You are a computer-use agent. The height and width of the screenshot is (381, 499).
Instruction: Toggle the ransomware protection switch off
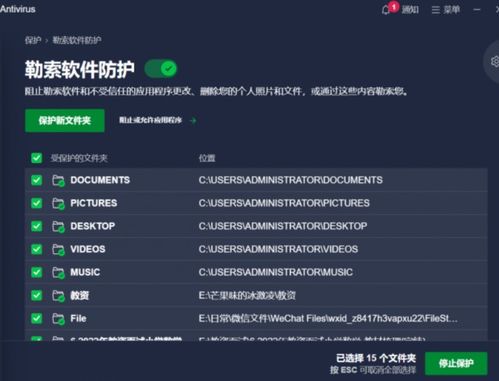coord(161,69)
